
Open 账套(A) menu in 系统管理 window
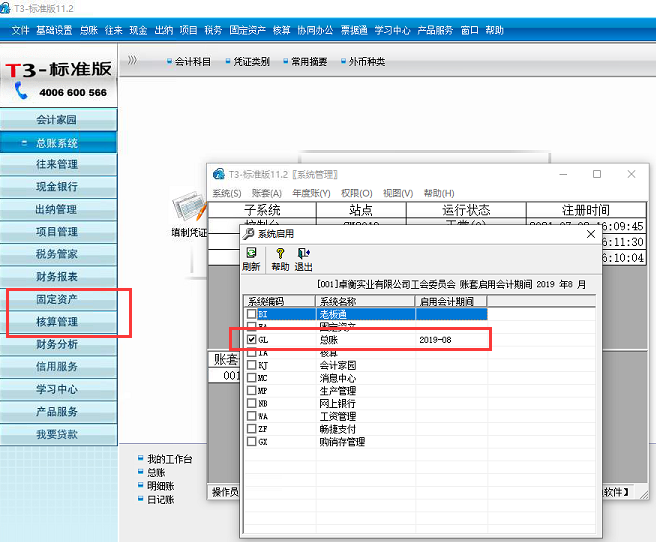point(266,193)
